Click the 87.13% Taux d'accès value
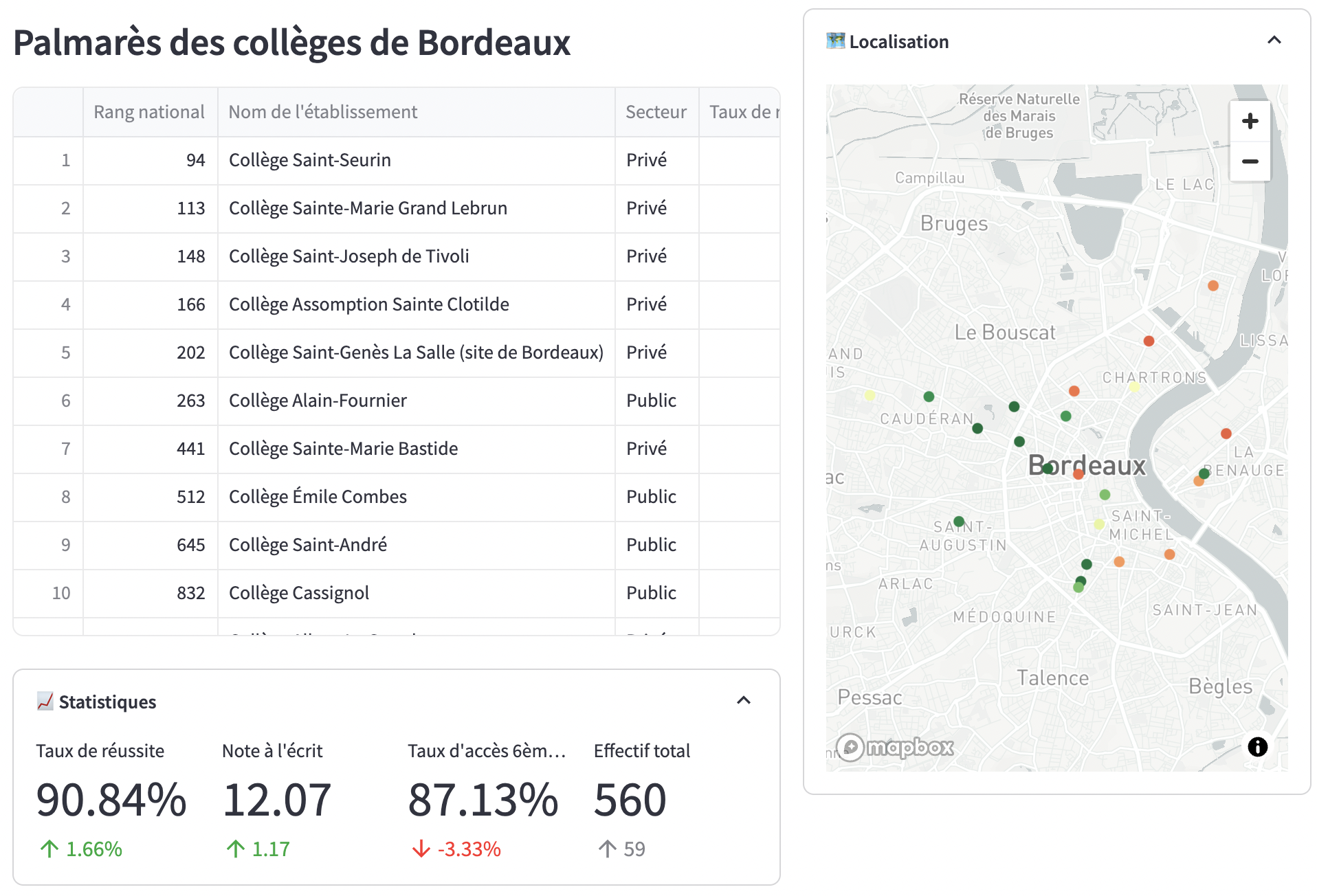This screenshot has height=896, width=1317. [483, 800]
